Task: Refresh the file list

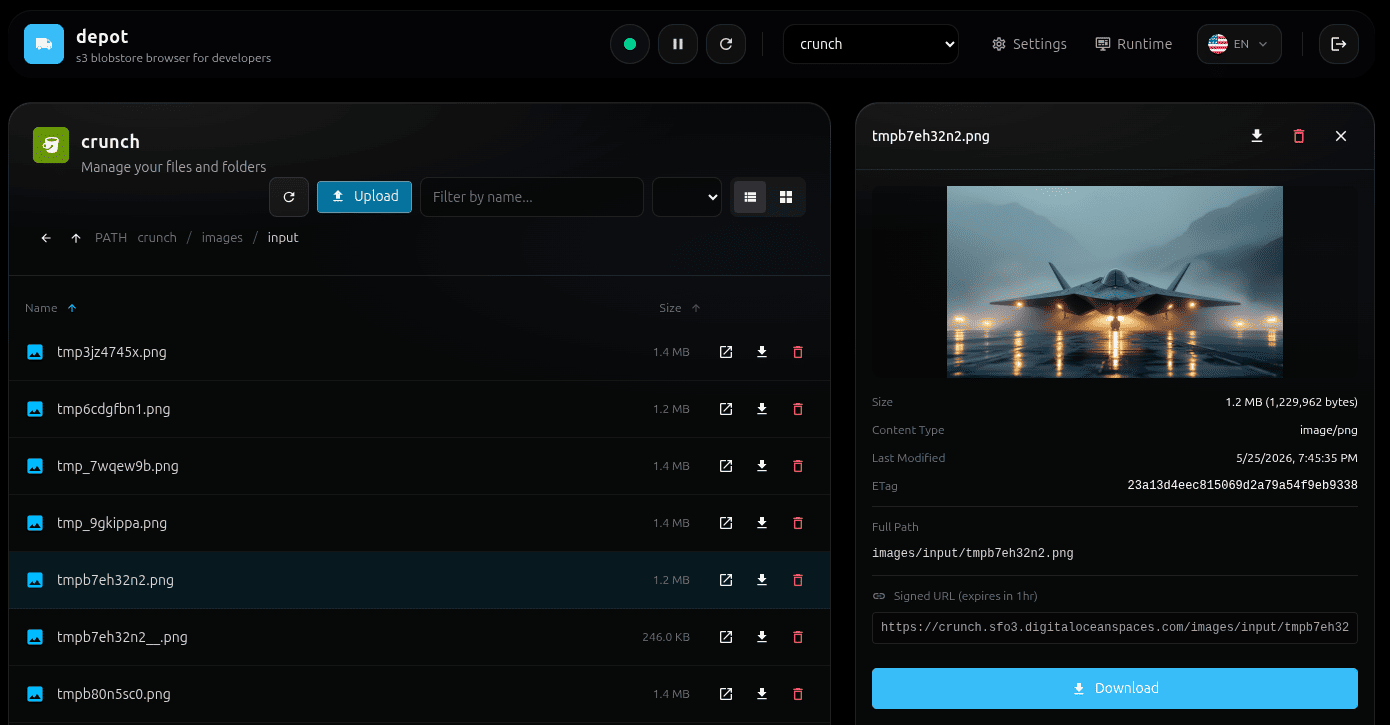Action: (289, 197)
